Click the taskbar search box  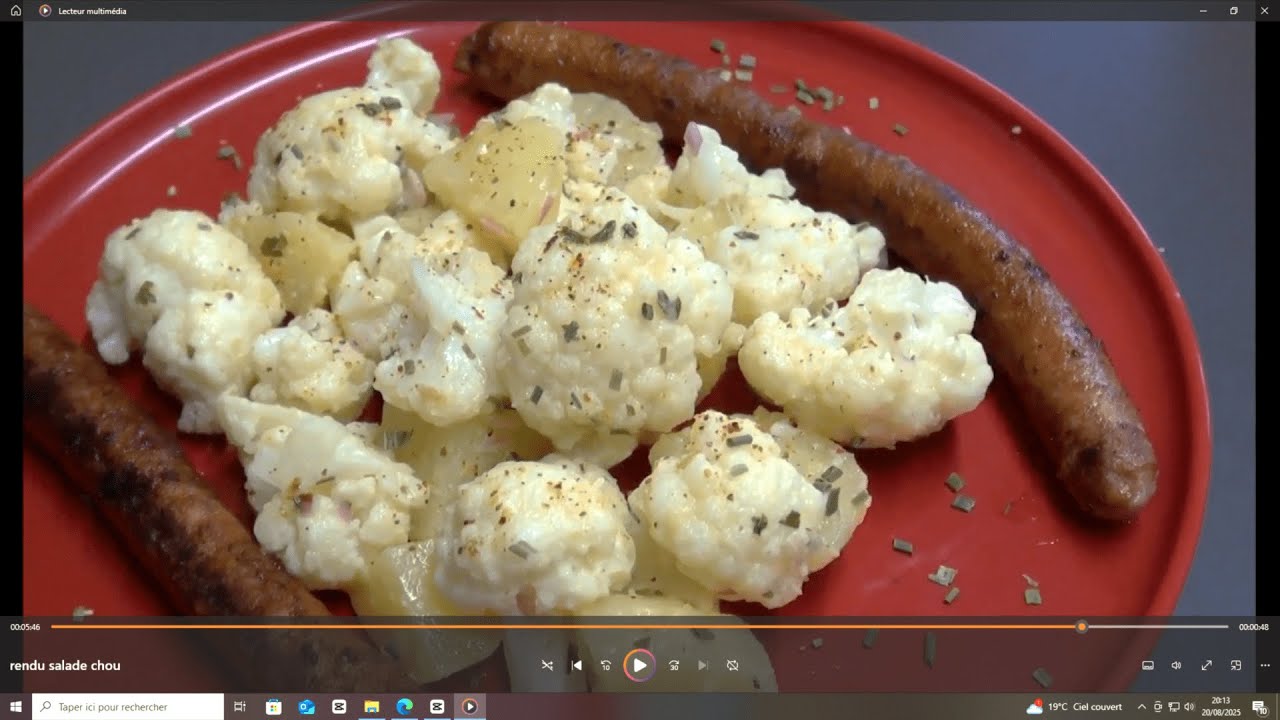click(x=128, y=707)
